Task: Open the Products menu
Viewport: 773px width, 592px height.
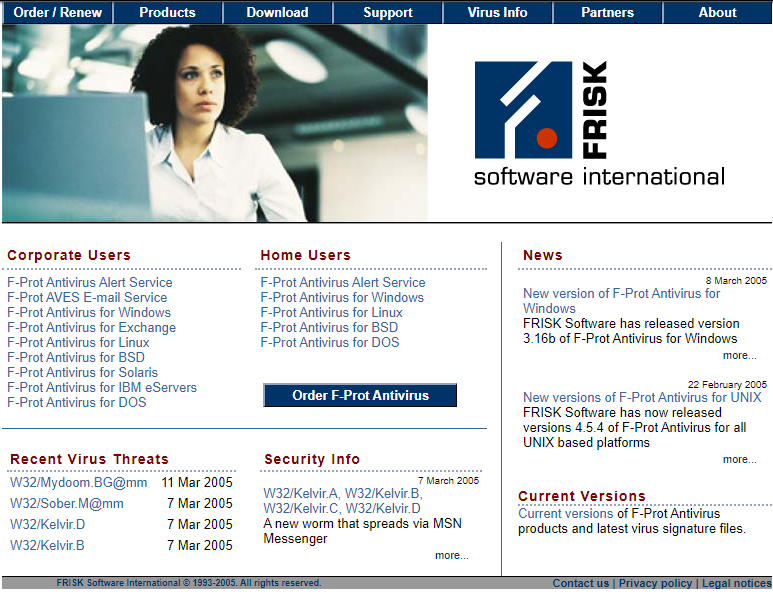Action: (x=167, y=13)
